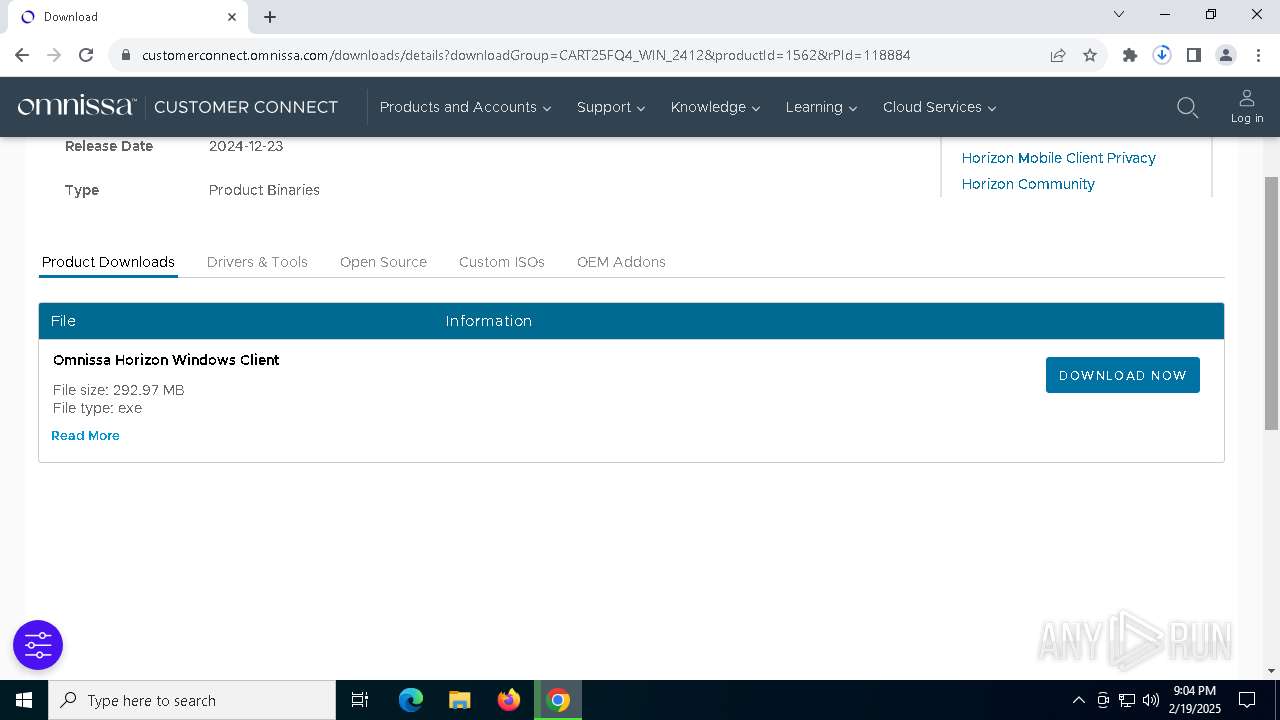The image size is (1280, 720).
Task: Click the Release Date value 2024-12-23
Action: coord(246,146)
